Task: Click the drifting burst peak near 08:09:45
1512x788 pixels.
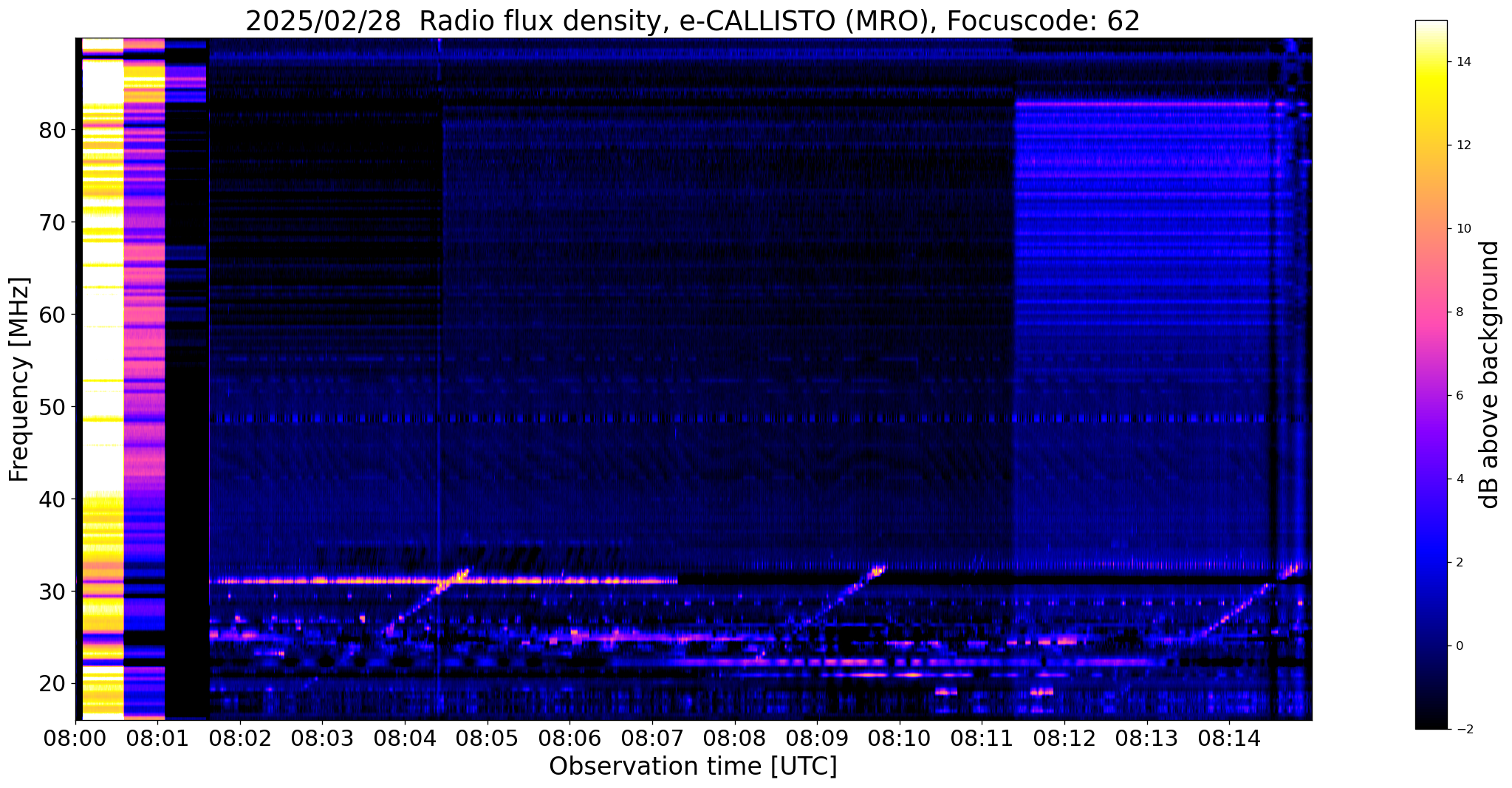Action: coord(877,569)
